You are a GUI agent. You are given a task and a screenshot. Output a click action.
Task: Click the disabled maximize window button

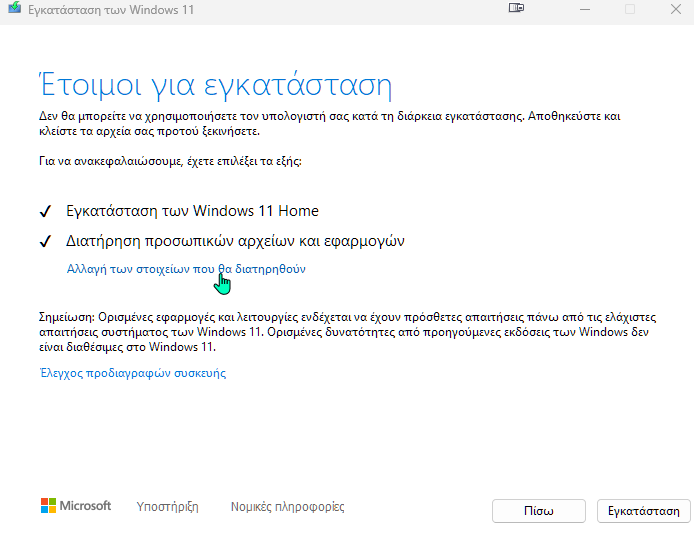click(630, 9)
